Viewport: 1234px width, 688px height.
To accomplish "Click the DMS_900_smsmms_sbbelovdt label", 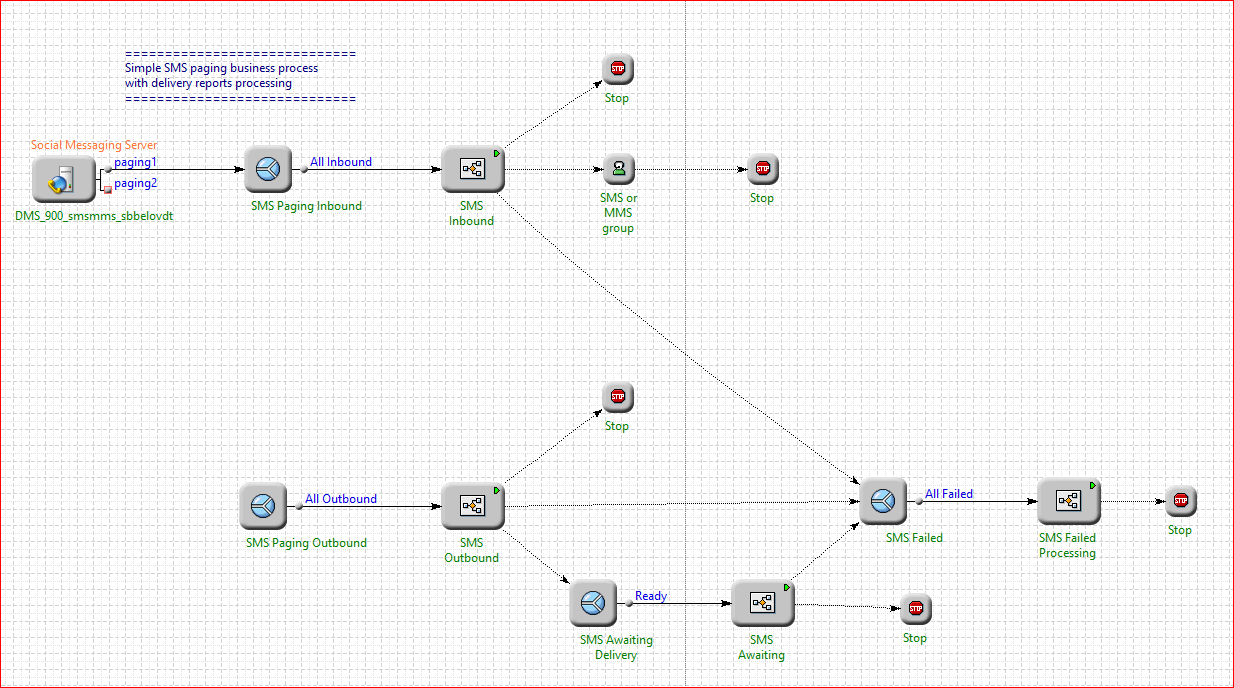I will [94, 216].
